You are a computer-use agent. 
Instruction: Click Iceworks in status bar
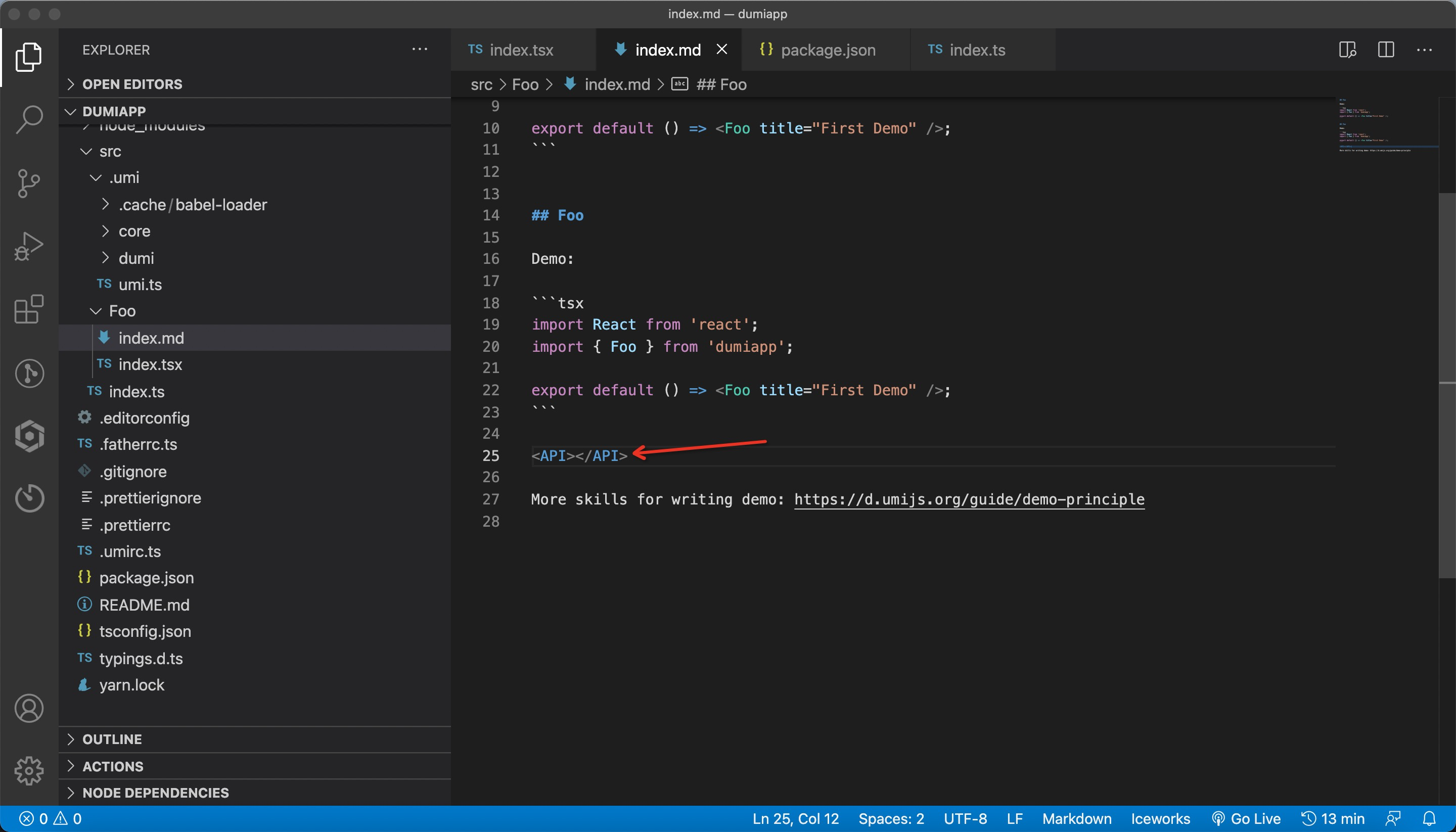click(x=1160, y=819)
